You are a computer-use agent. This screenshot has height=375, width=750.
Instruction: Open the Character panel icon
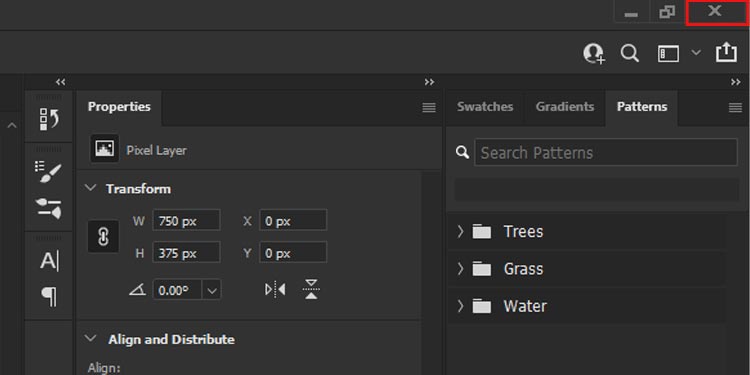pyautogui.click(x=49, y=261)
